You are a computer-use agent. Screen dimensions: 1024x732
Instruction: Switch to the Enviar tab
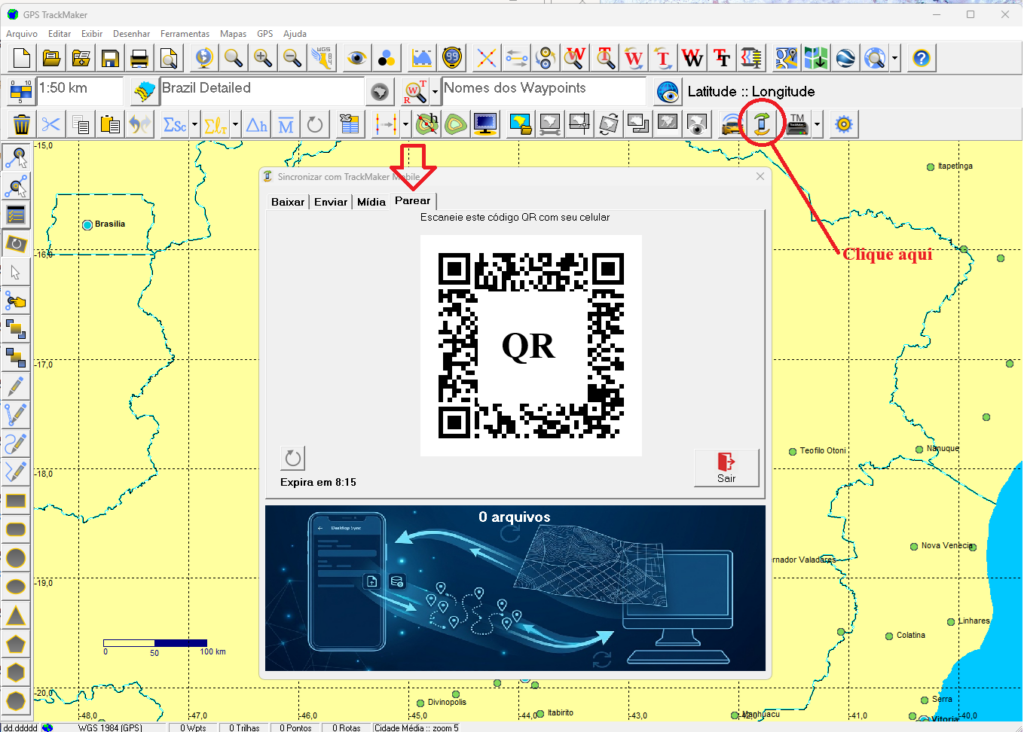(330, 202)
